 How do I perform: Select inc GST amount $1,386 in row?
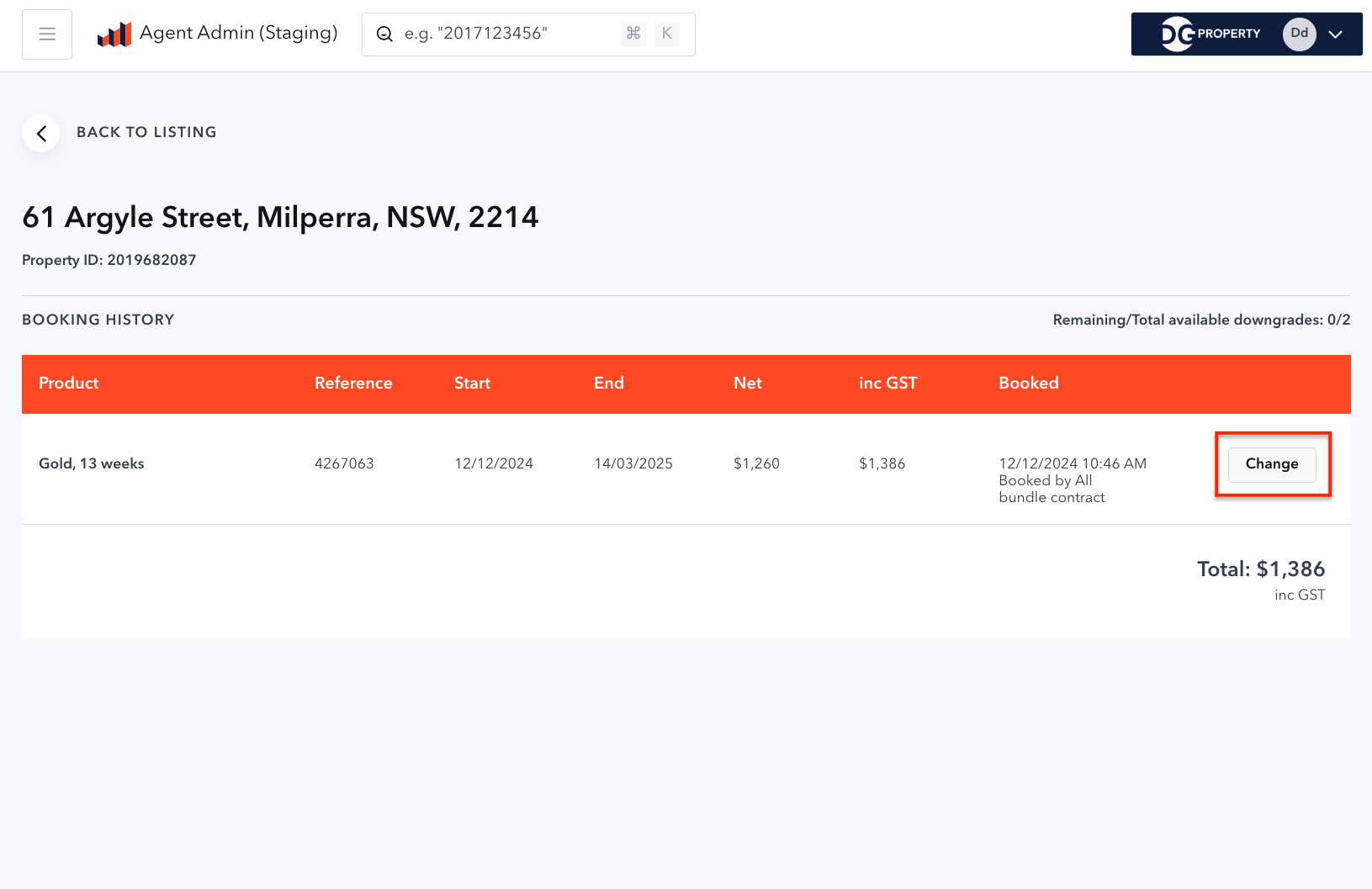pyautogui.click(x=882, y=464)
